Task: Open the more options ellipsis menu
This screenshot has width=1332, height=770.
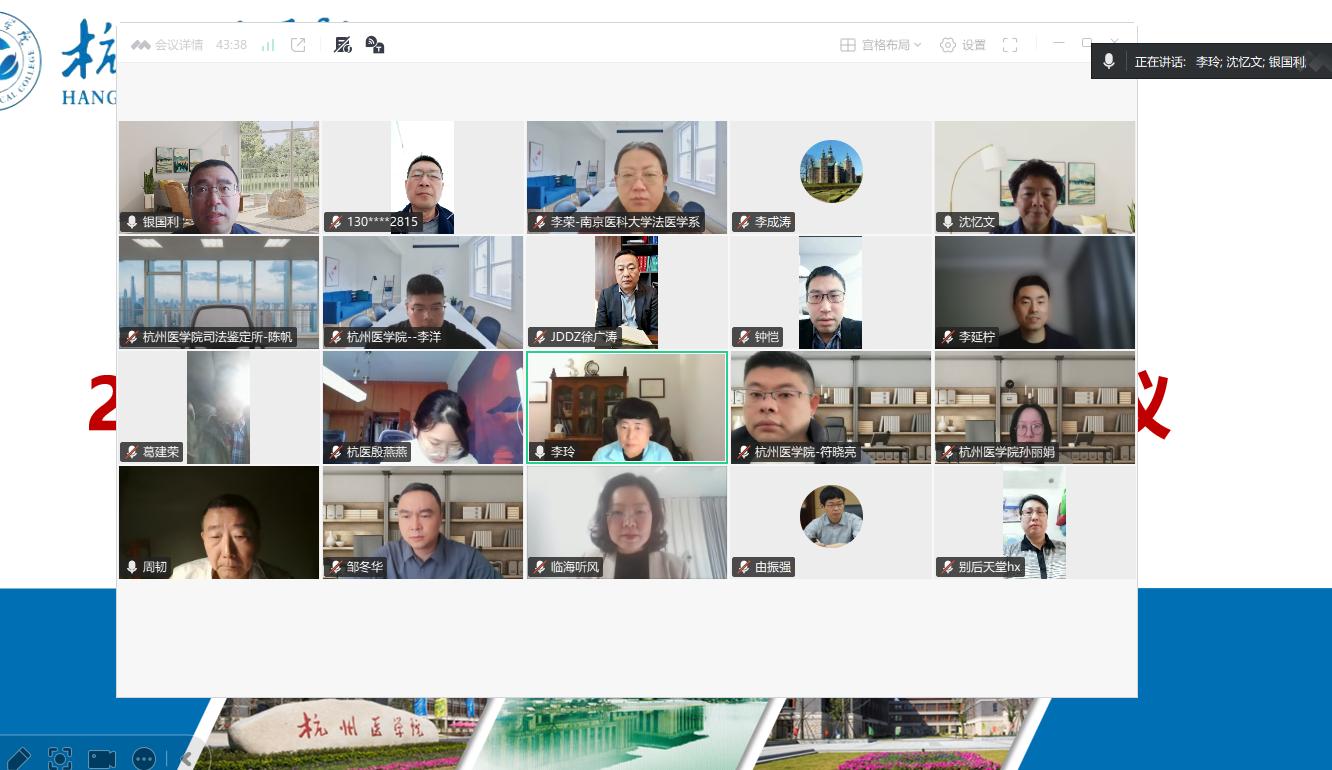Action: [x=144, y=758]
